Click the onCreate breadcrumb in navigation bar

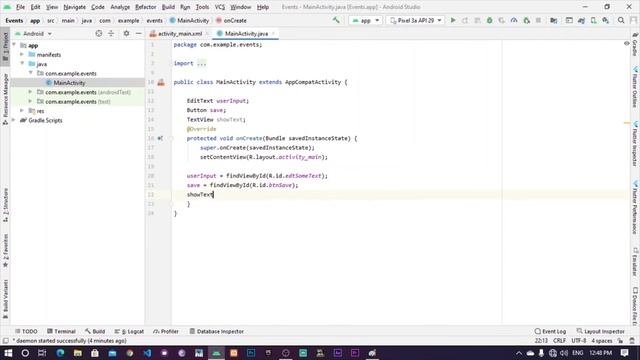231,20
